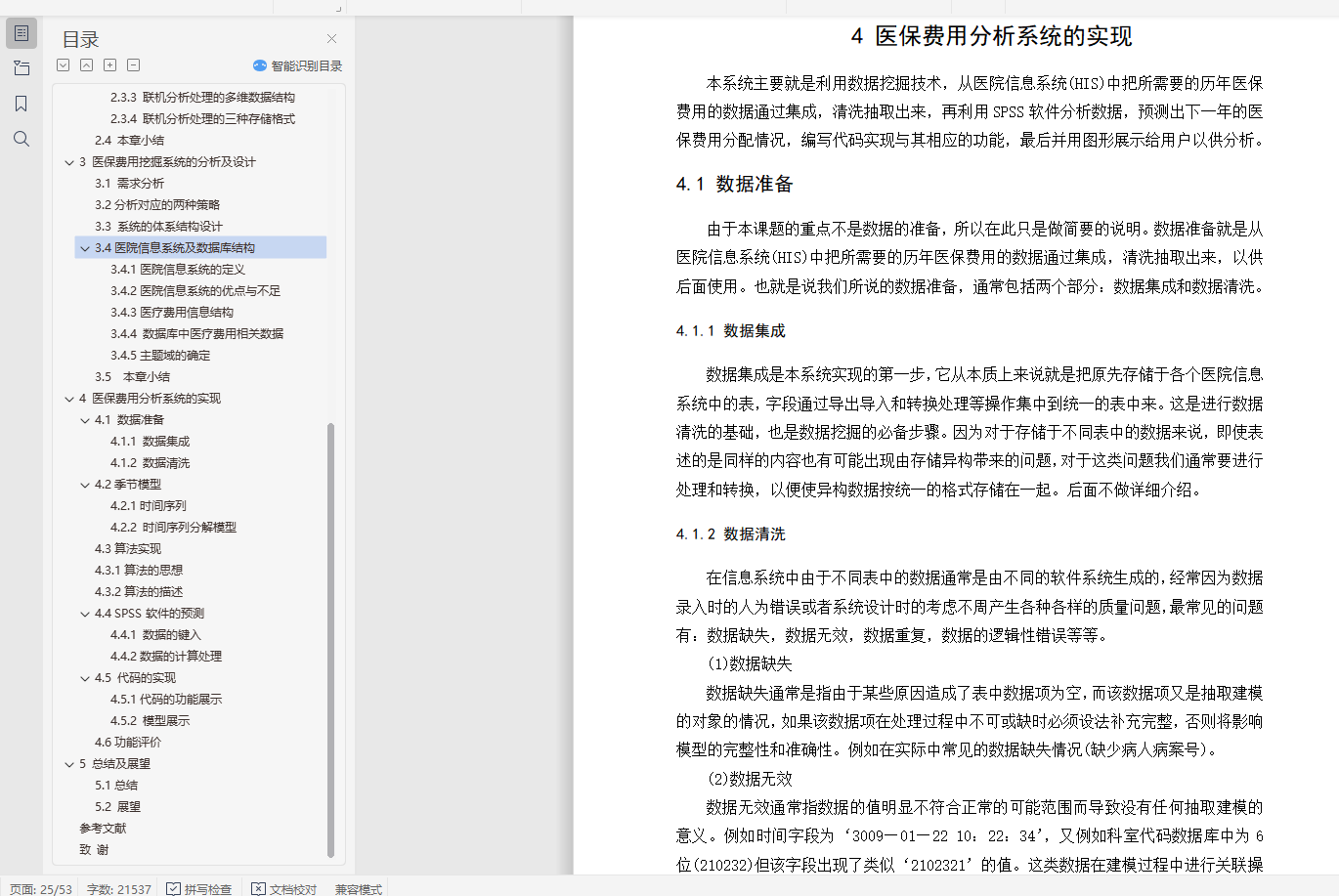Collapse section 4.2 季节模型 in outline
Screen dimensions: 1339x896
pyautogui.click(x=85, y=485)
